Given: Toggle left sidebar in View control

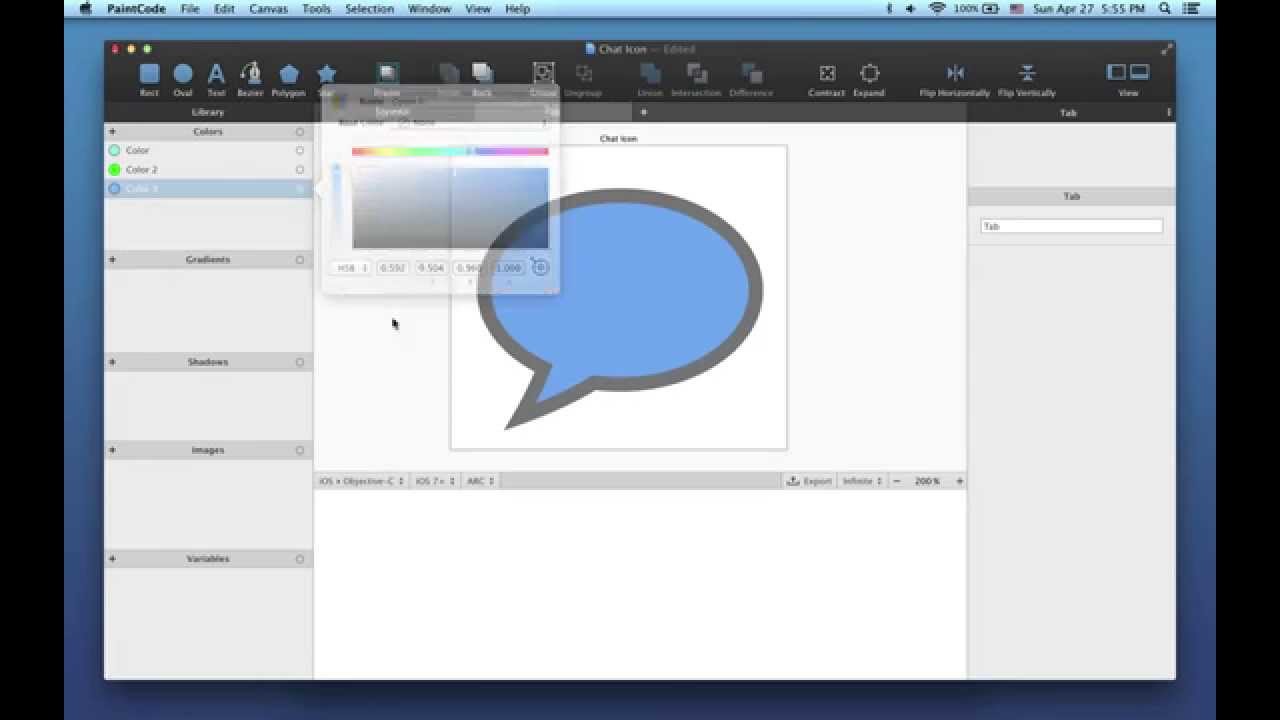Looking at the screenshot, I should point(1117,72).
